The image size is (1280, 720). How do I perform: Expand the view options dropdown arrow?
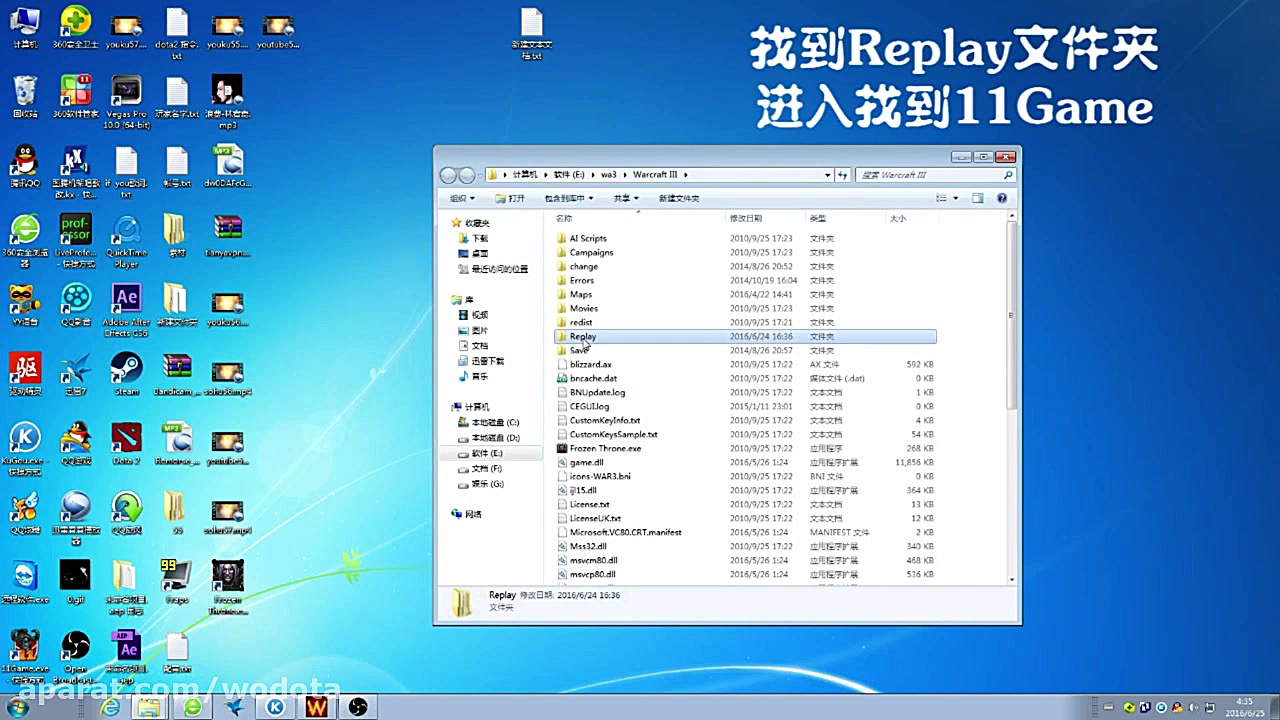pyautogui.click(x=956, y=198)
